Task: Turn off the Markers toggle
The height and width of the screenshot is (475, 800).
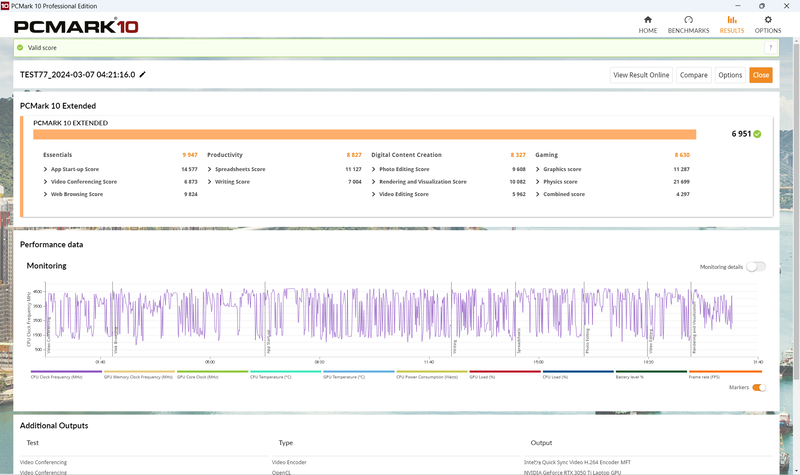Action: (x=759, y=388)
